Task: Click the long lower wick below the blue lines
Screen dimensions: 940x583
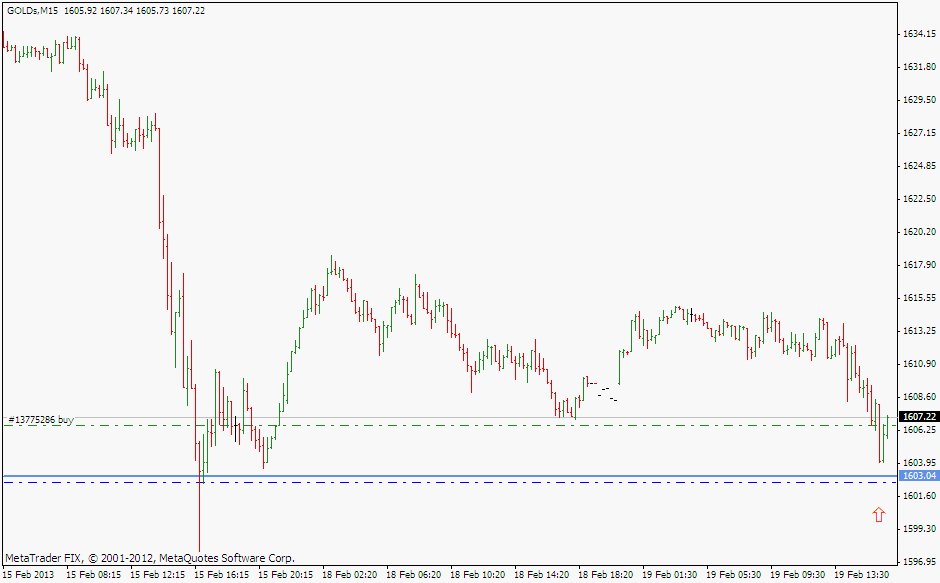Action: coord(200,520)
